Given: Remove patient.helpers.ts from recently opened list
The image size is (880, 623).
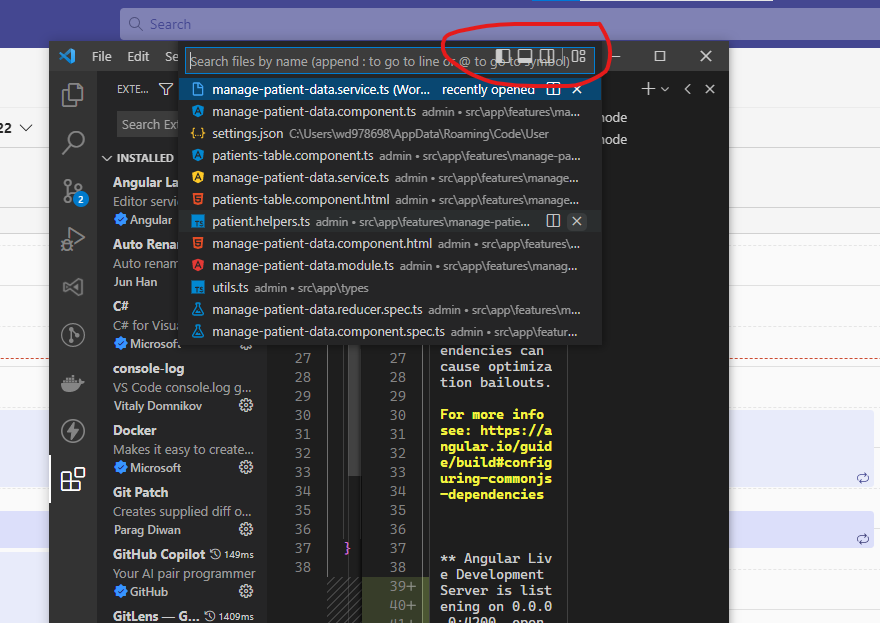Looking at the screenshot, I should point(577,221).
